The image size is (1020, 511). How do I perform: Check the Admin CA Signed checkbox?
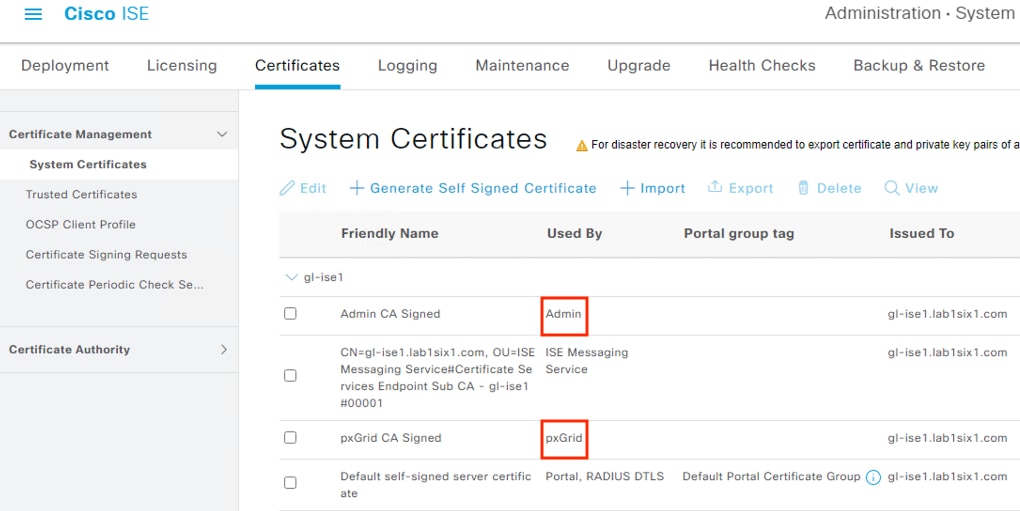click(x=290, y=314)
